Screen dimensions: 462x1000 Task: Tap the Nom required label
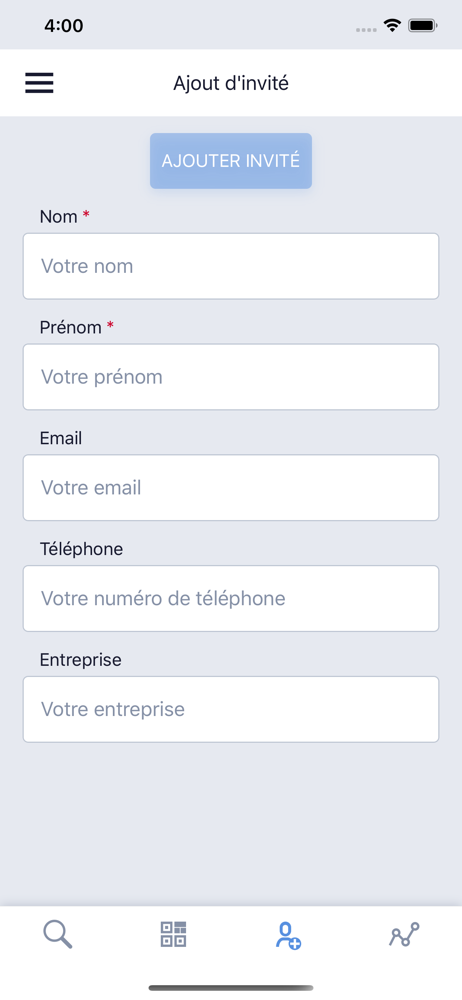[x=64, y=217]
